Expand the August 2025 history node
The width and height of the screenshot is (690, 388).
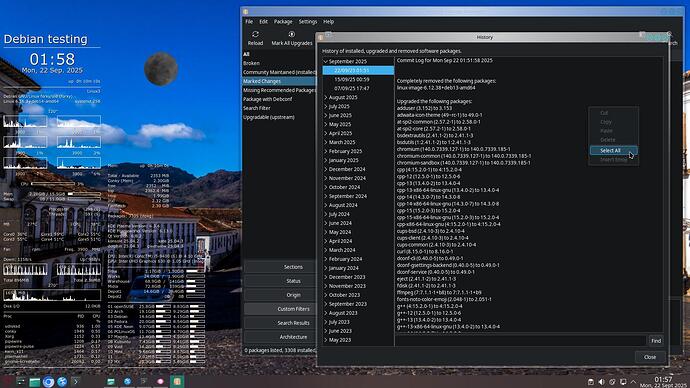click(326, 97)
